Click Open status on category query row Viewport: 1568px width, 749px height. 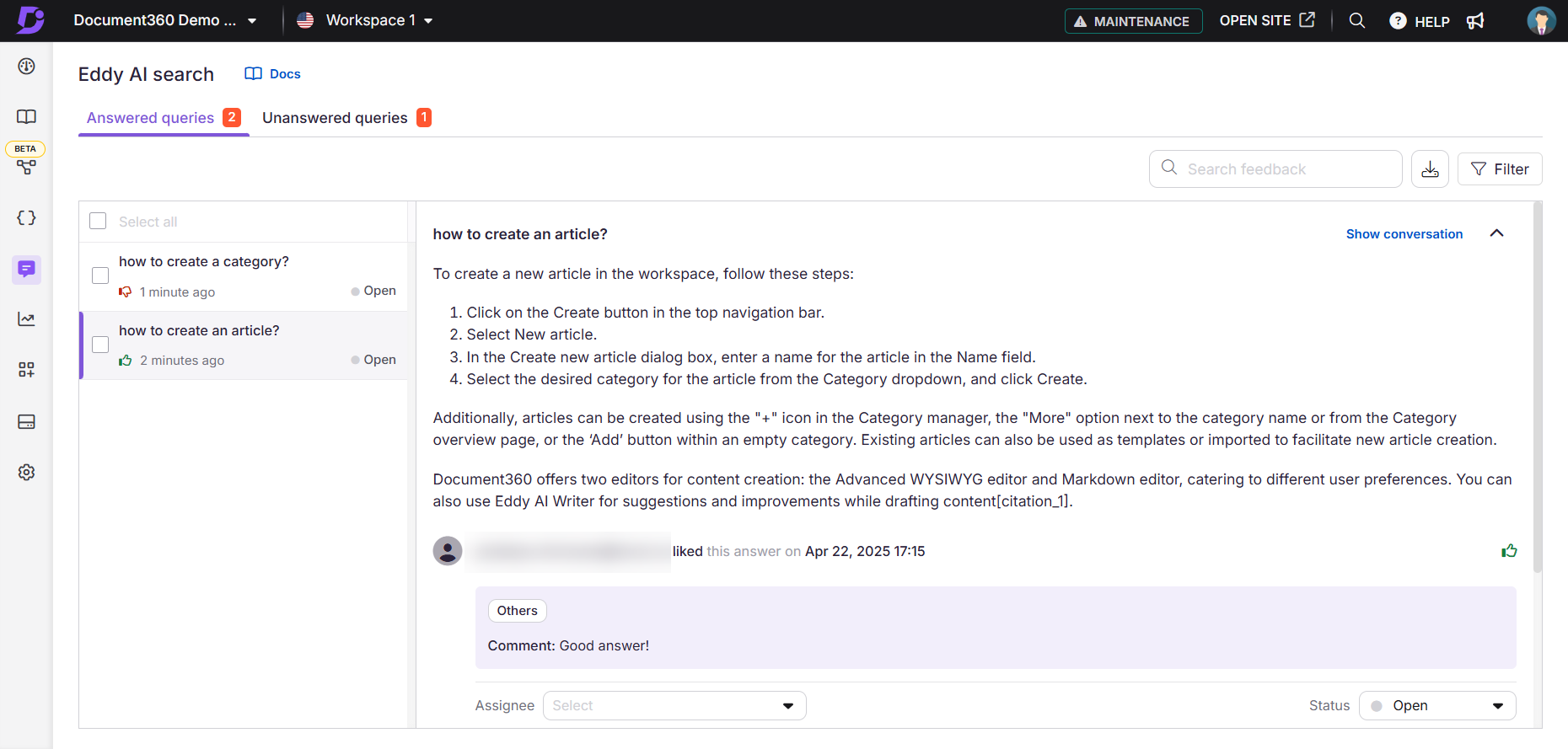coord(373,291)
